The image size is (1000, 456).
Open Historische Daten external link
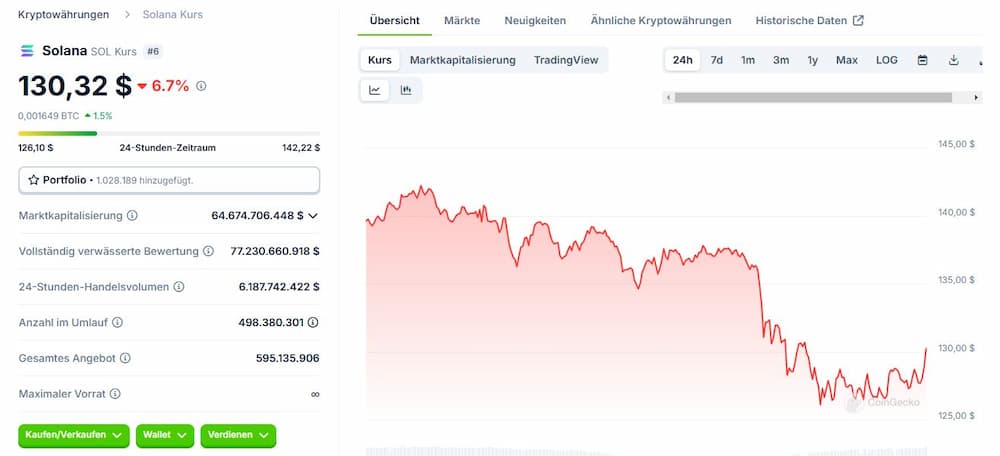810,20
